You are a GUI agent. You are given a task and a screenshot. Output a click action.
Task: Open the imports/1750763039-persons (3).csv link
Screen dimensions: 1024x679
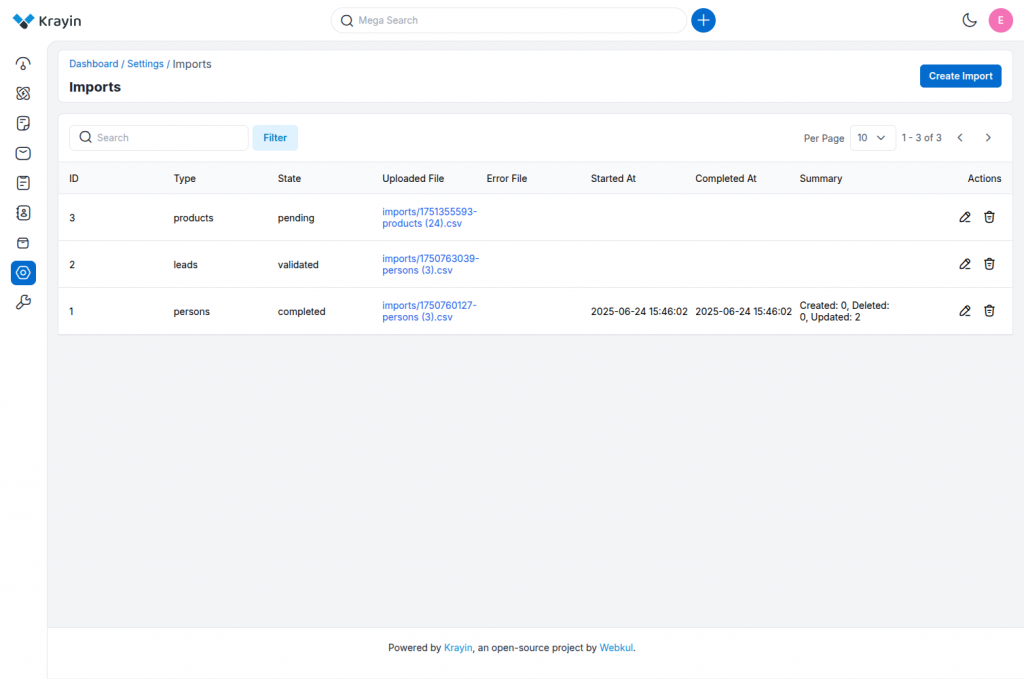pos(430,264)
